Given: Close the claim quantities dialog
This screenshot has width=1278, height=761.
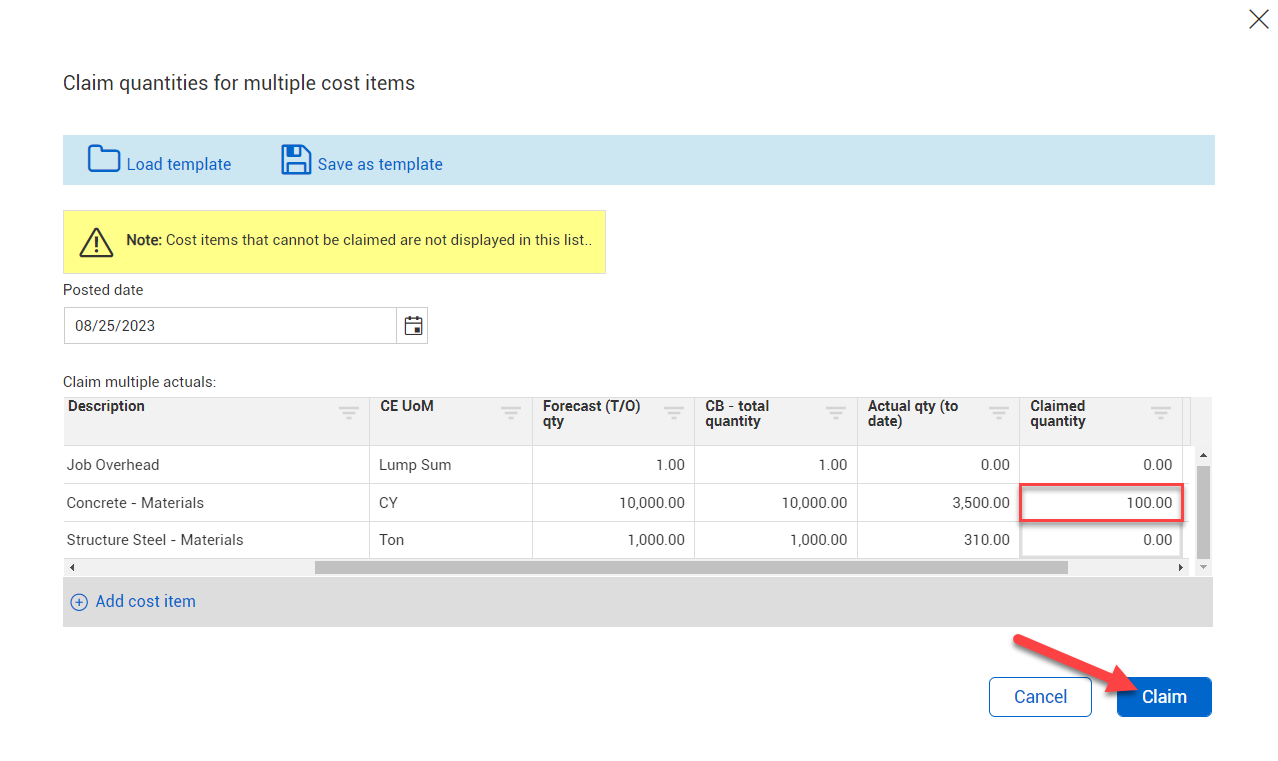Looking at the screenshot, I should pos(1258,19).
